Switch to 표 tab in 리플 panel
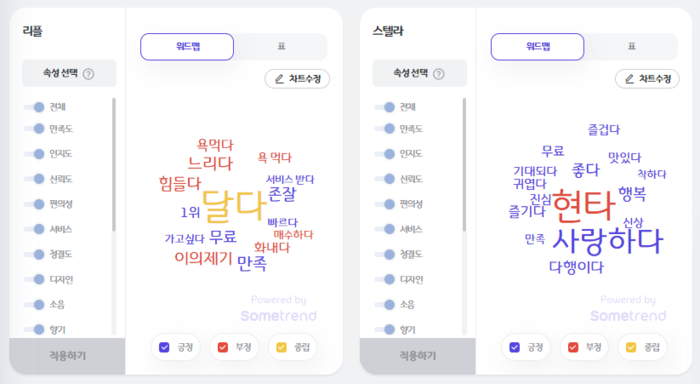The image size is (700, 384). (281, 46)
